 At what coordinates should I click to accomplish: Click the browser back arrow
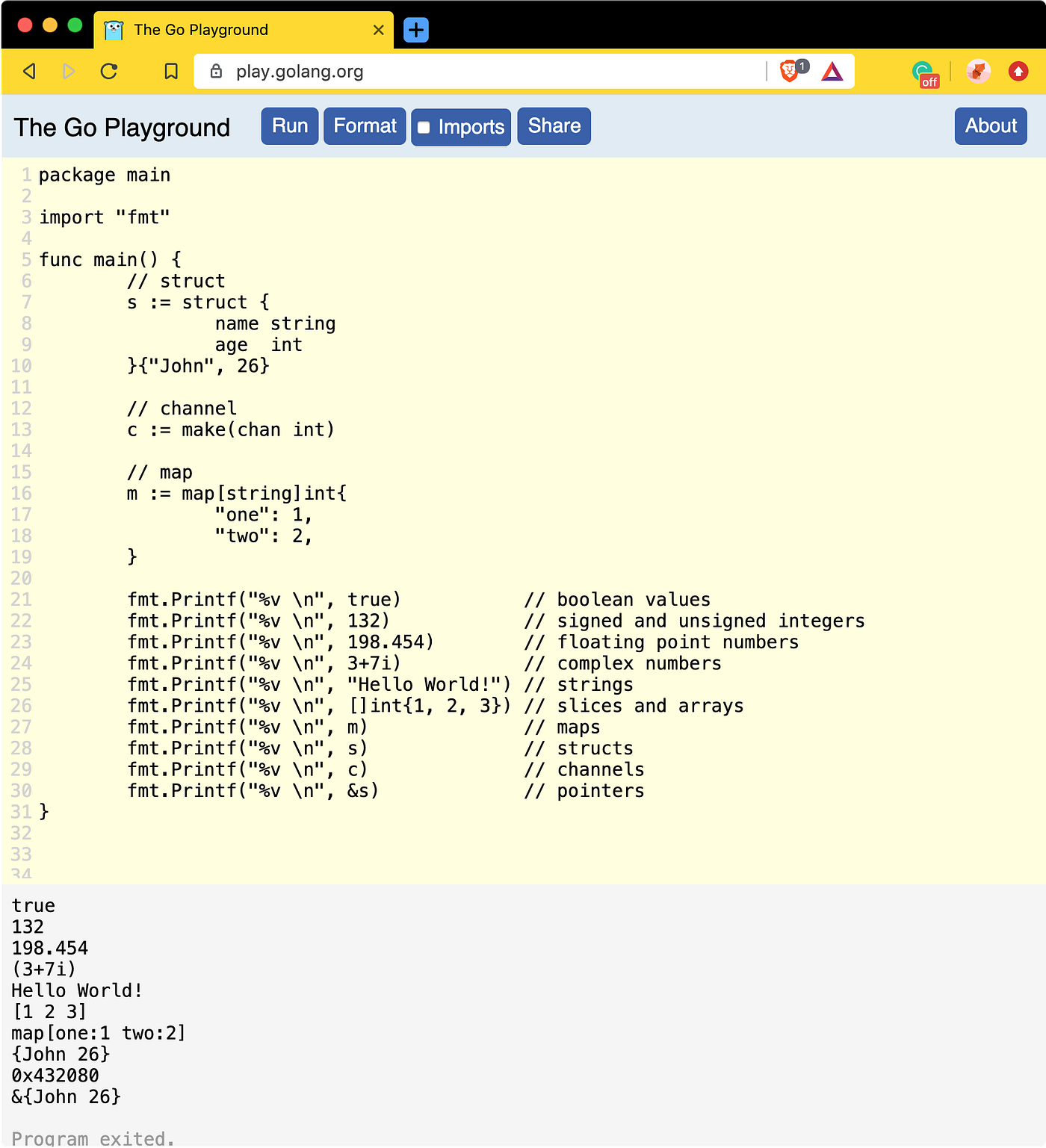[x=30, y=71]
